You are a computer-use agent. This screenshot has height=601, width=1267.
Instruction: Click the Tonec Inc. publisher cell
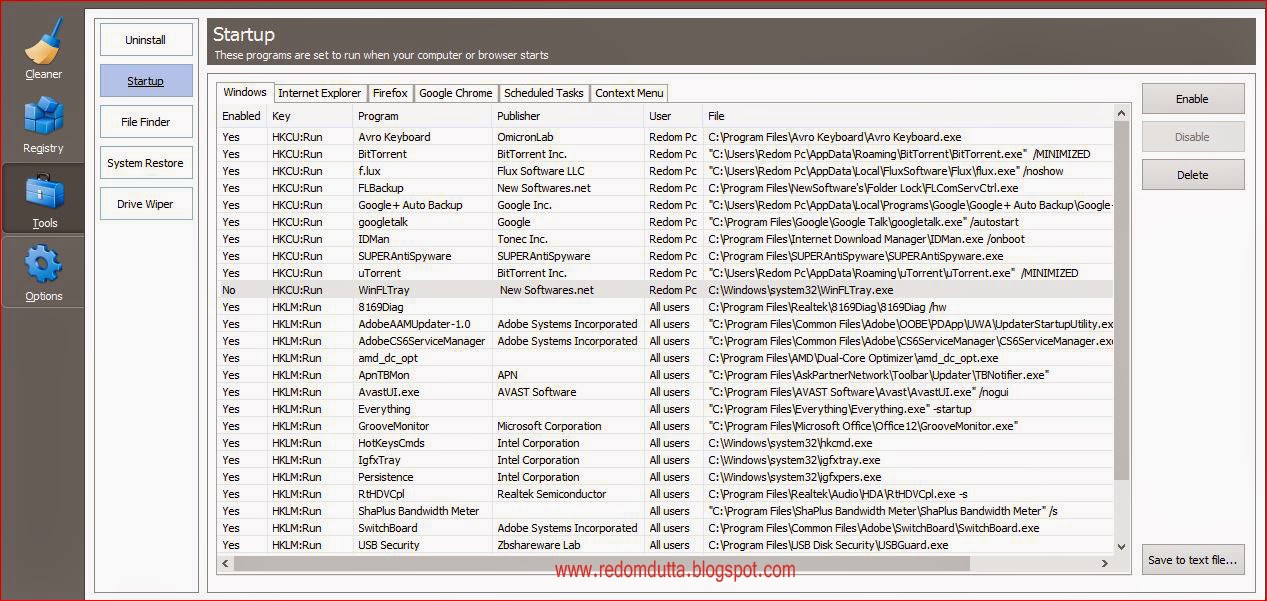point(522,239)
